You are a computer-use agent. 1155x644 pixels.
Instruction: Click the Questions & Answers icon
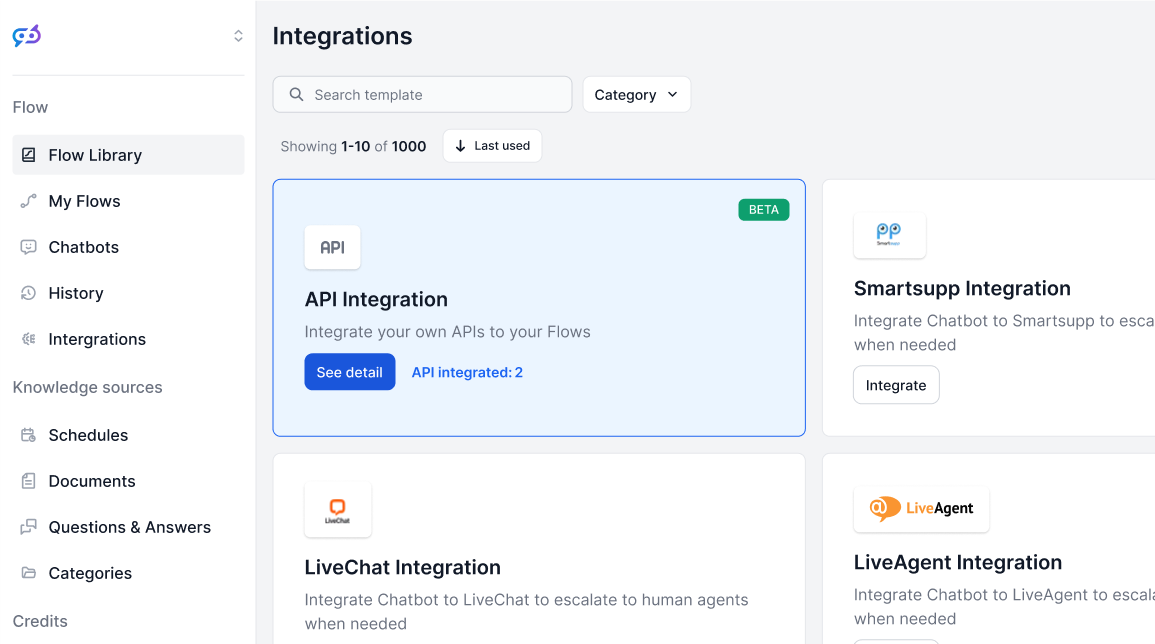[31, 527]
